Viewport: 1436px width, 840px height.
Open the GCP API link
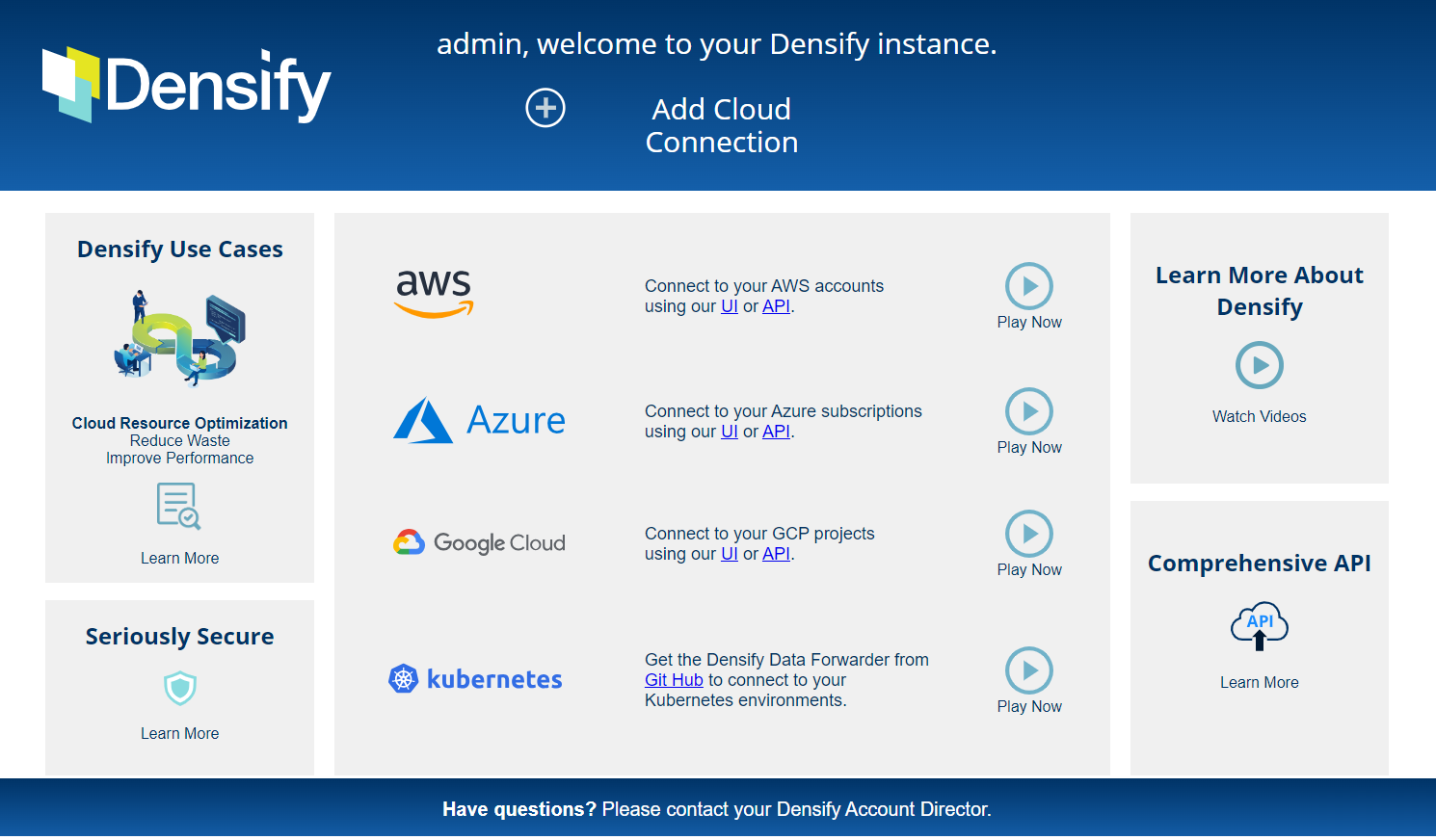pyautogui.click(x=776, y=554)
